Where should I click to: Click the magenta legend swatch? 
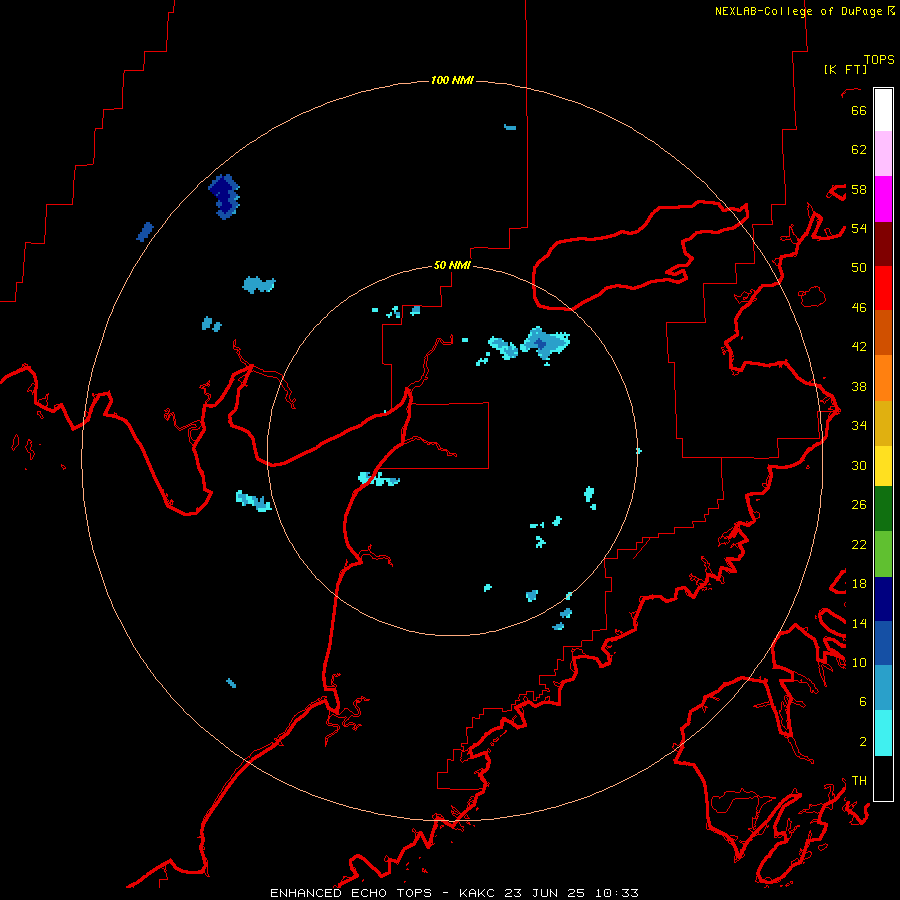pyautogui.click(x=883, y=199)
